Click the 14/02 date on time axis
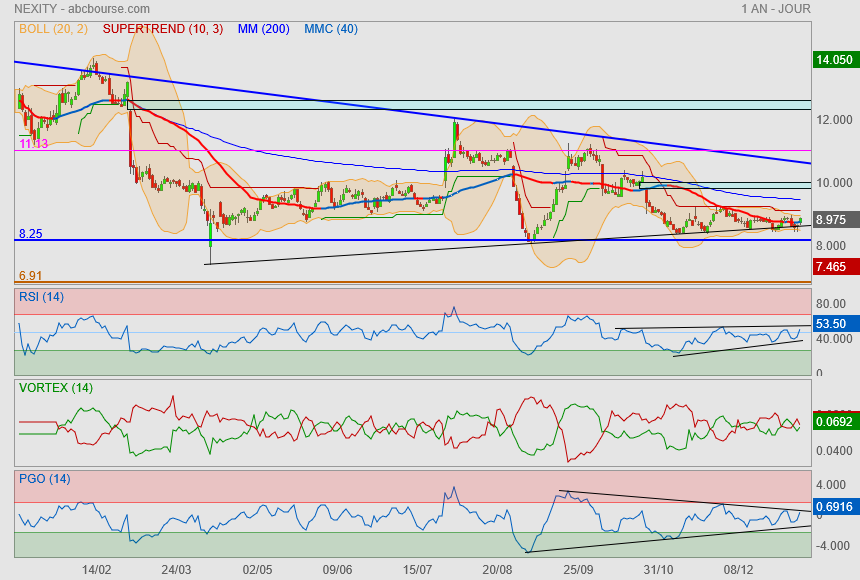 [96, 569]
